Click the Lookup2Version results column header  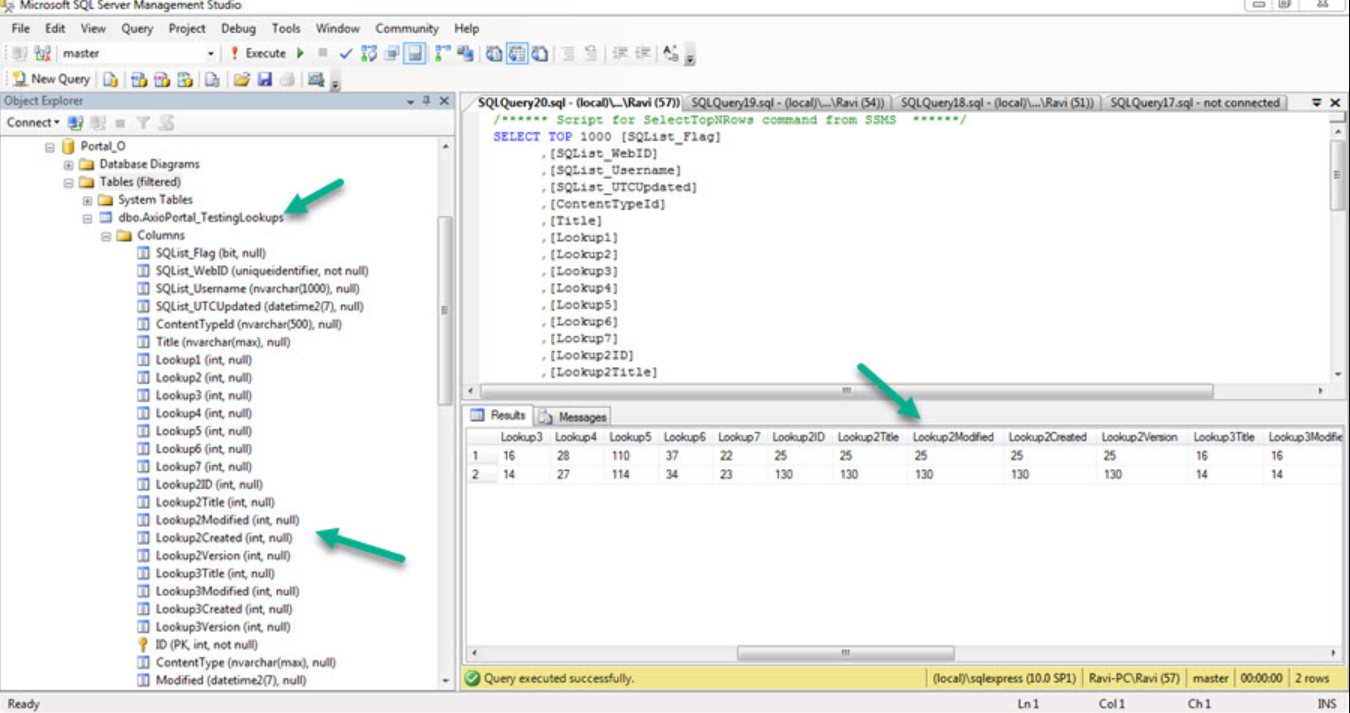(1140, 437)
